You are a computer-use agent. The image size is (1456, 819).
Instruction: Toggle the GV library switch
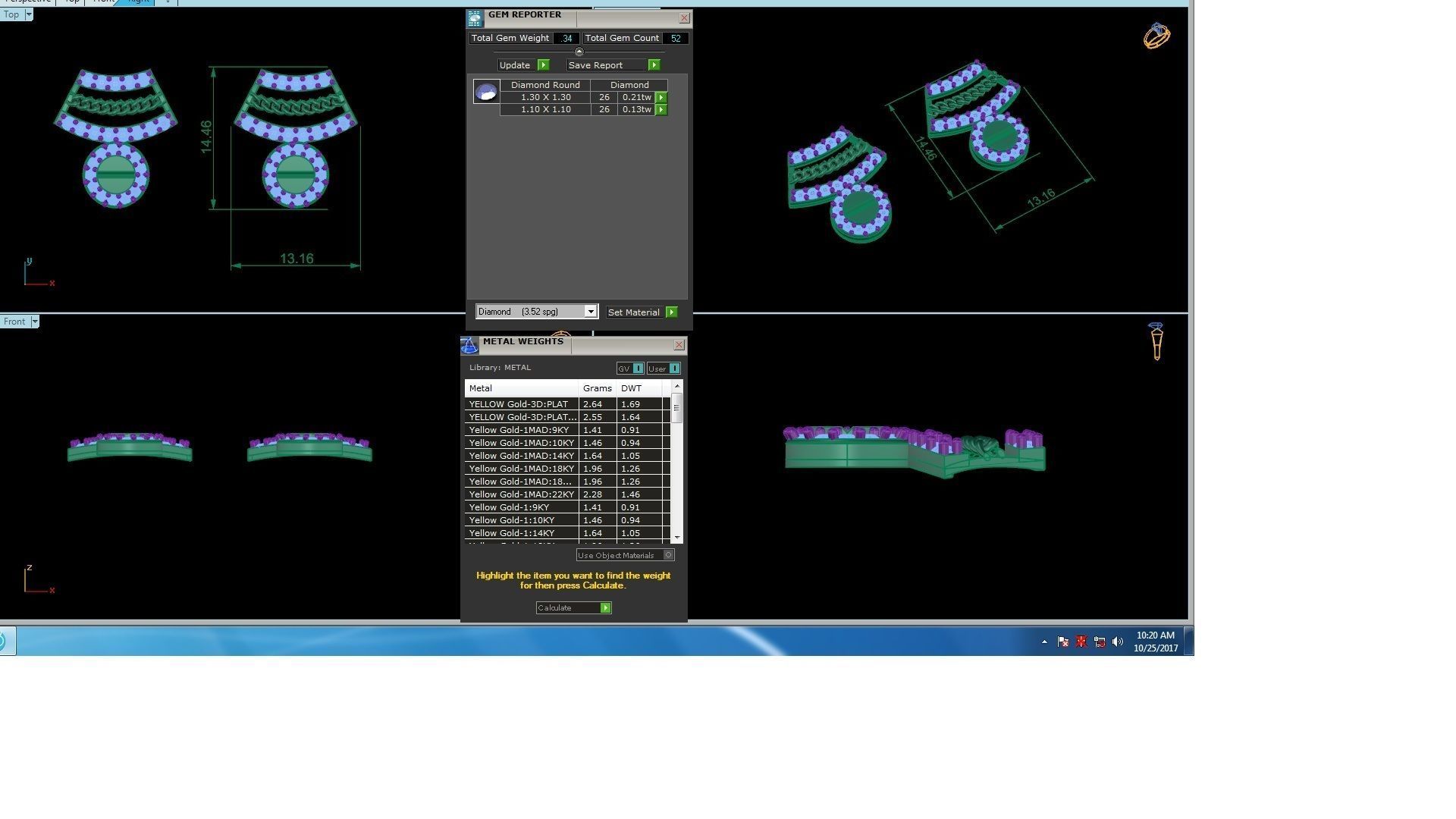(638, 369)
